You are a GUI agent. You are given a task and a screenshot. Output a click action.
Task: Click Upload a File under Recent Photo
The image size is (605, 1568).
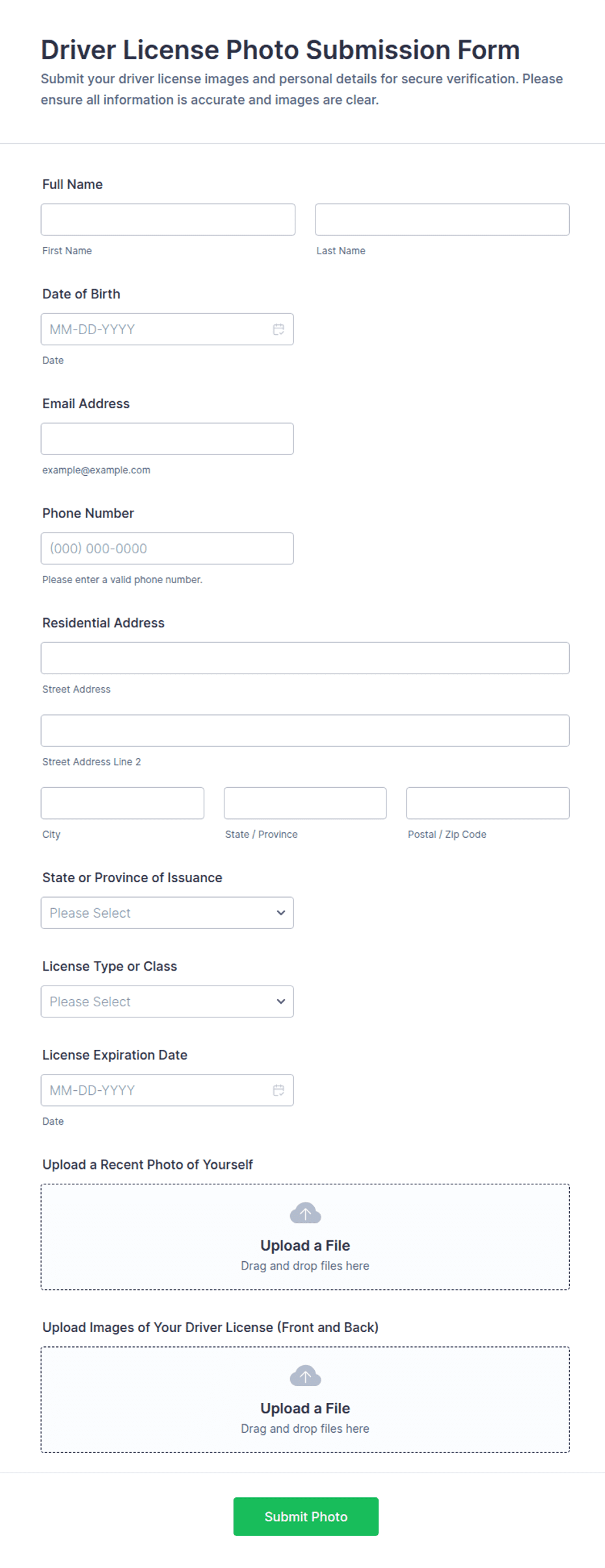(305, 1246)
